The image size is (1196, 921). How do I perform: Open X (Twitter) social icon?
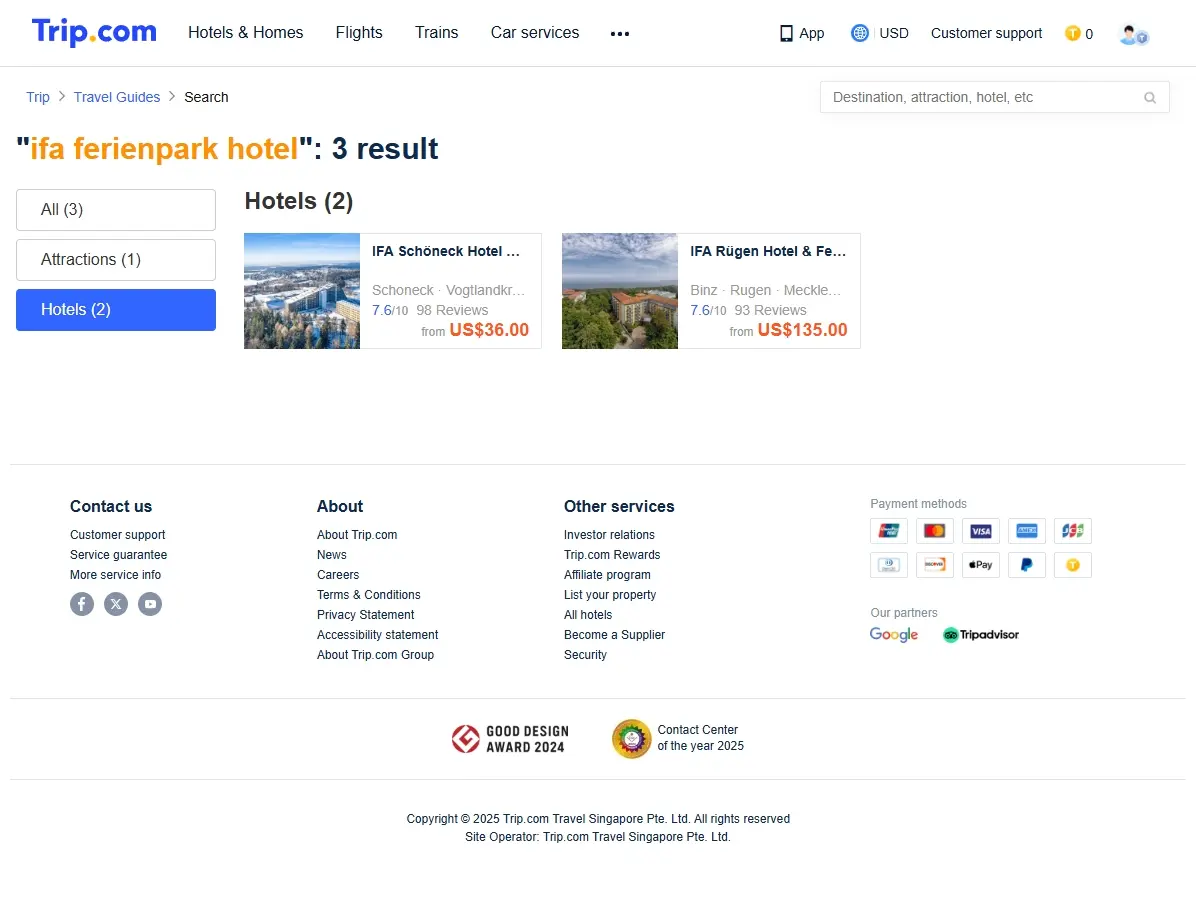pos(116,604)
